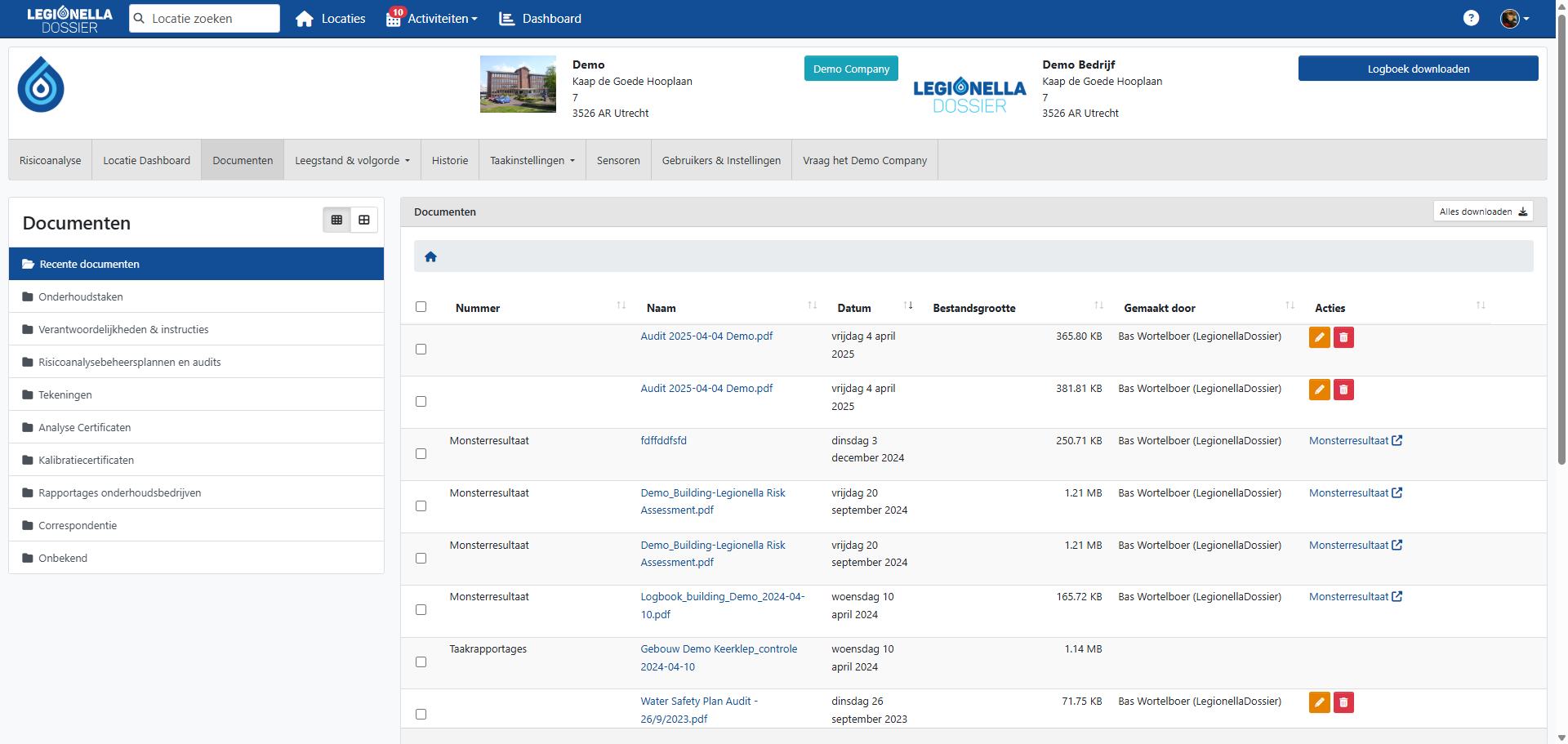Click the Legionella Dossier water drop logo
Image resolution: width=1568 pixels, height=744 pixels.
[41, 85]
